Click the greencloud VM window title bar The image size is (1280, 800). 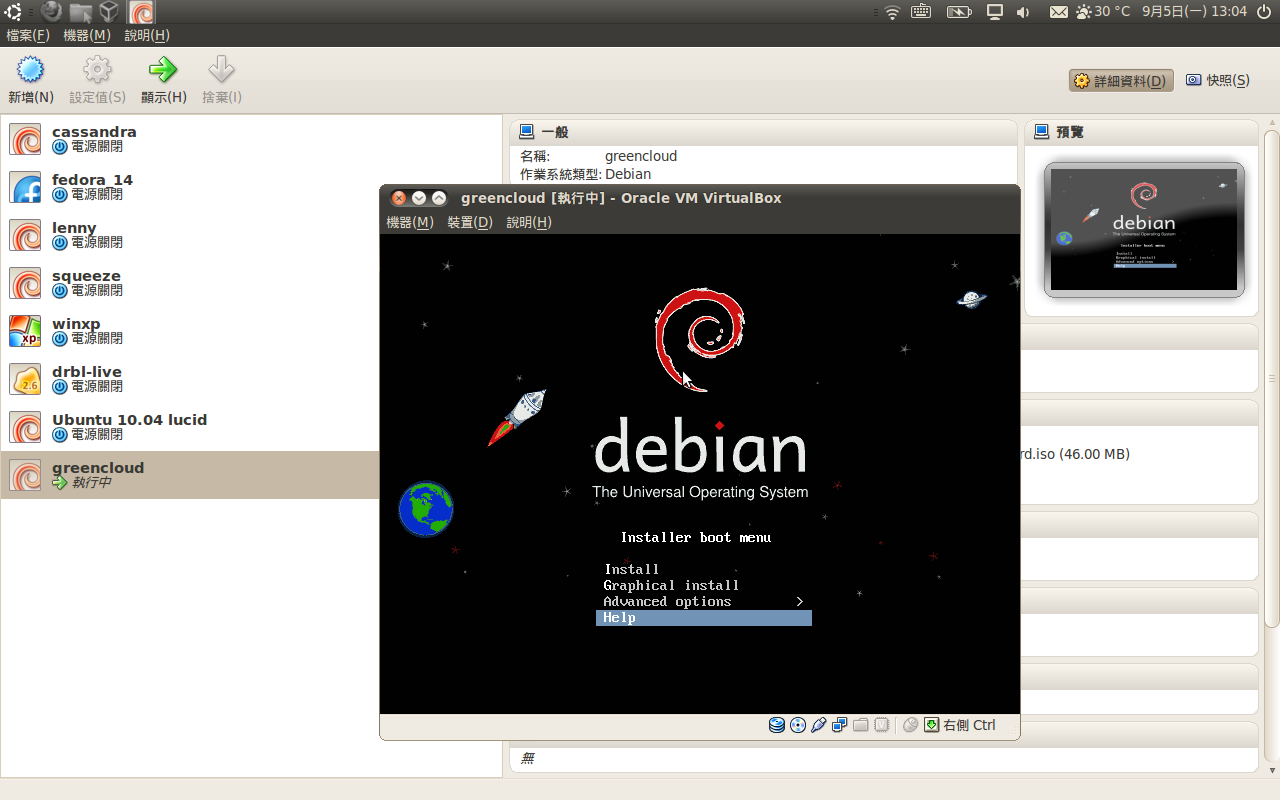point(700,198)
